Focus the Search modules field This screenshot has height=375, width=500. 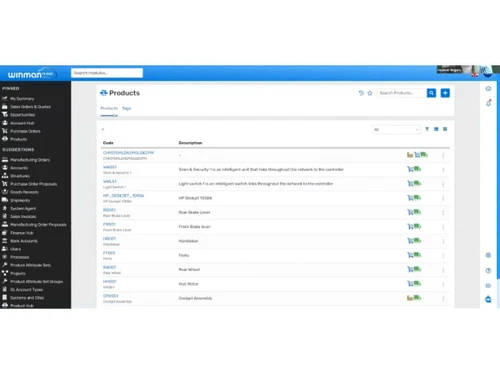(x=107, y=73)
